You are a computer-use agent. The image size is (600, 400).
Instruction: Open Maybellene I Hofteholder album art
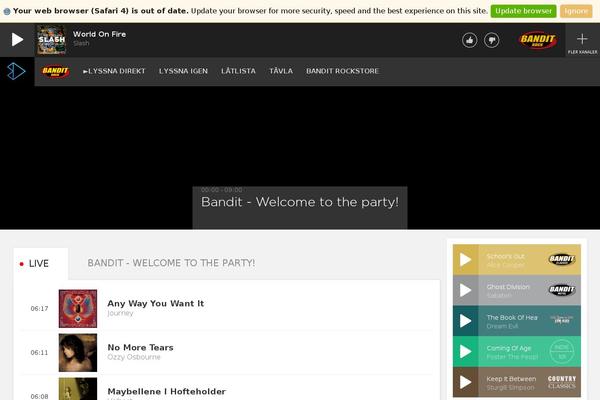pyautogui.click(x=78, y=389)
